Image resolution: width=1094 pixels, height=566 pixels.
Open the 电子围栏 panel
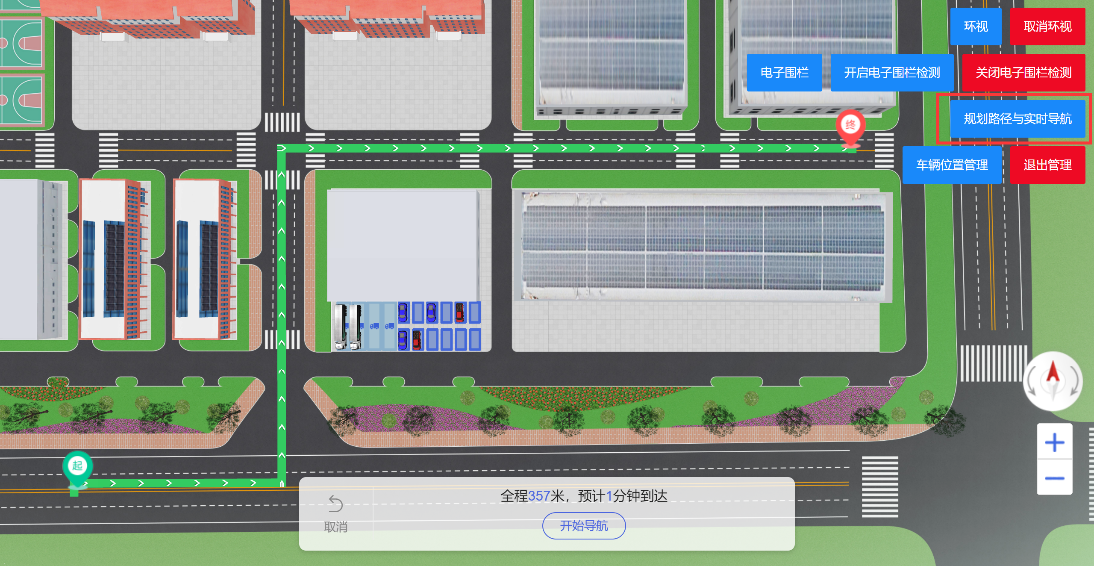pyautogui.click(x=784, y=73)
